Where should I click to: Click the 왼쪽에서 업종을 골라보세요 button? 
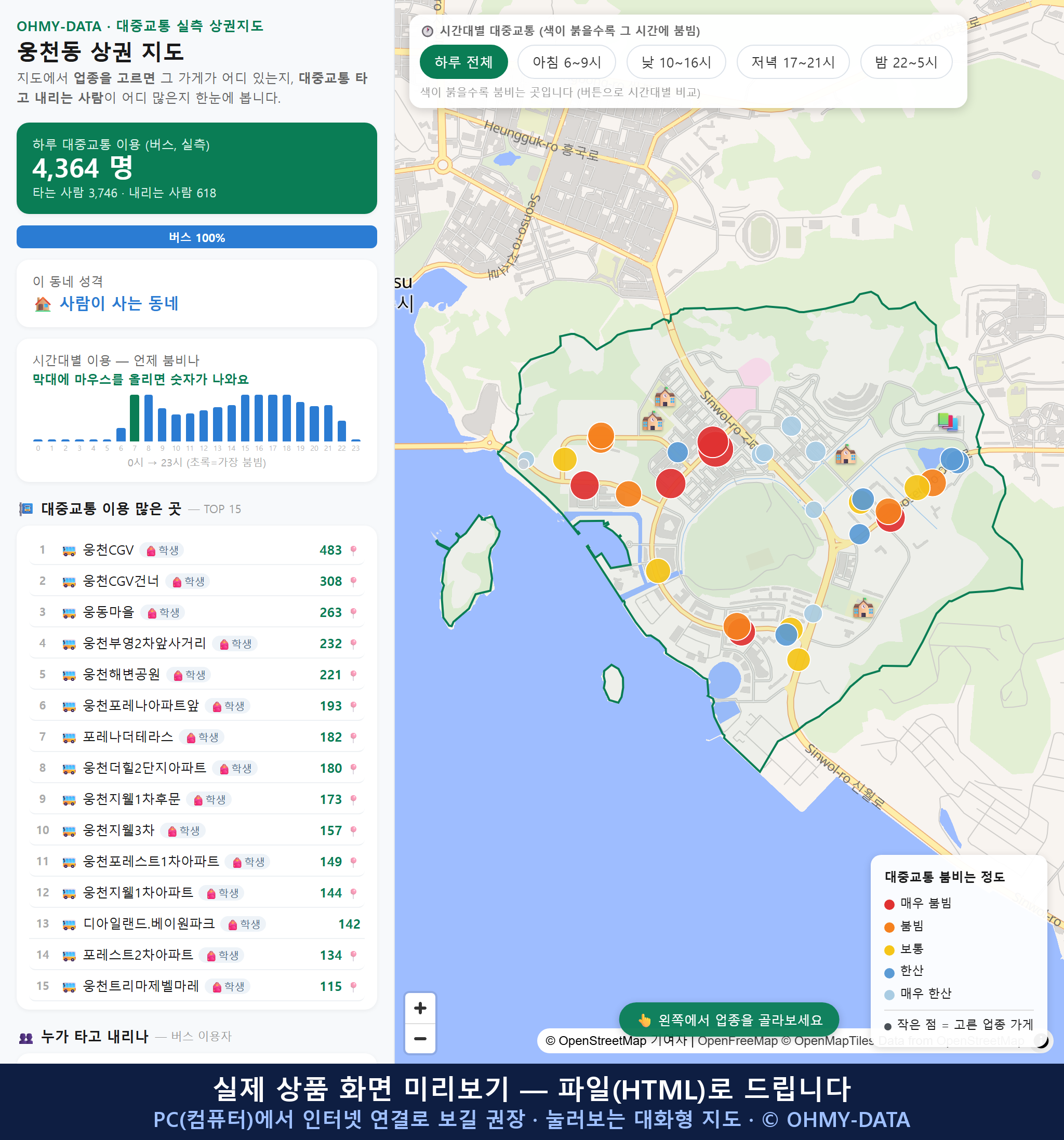729,1020
